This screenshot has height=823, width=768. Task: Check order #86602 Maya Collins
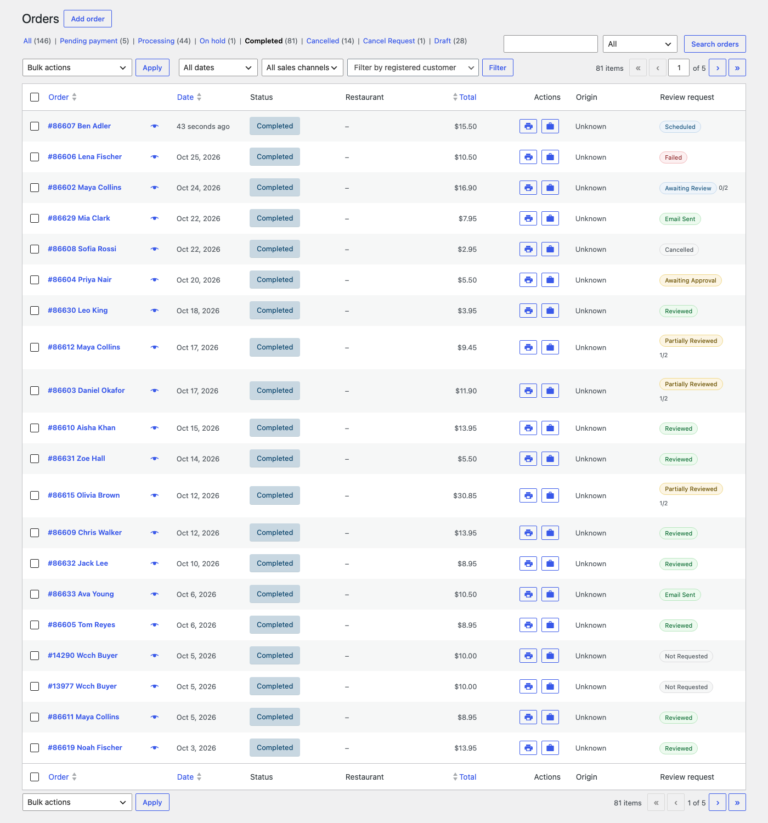(35, 188)
